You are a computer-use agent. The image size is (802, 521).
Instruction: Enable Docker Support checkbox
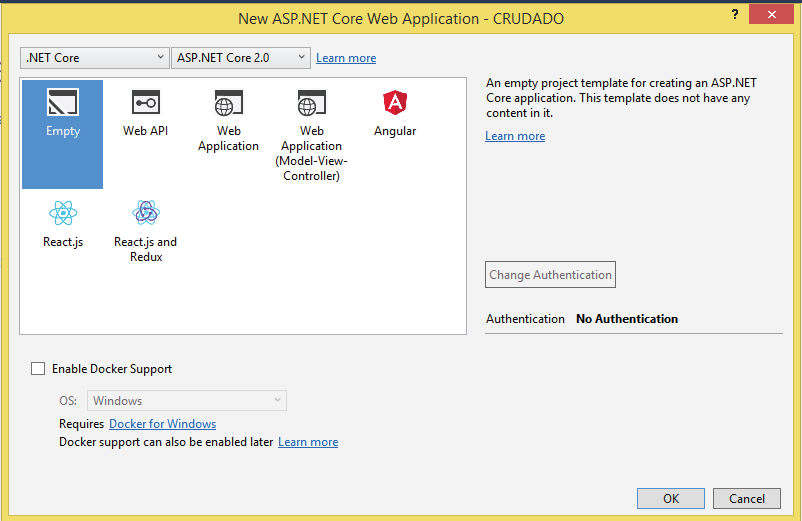click(38, 369)
